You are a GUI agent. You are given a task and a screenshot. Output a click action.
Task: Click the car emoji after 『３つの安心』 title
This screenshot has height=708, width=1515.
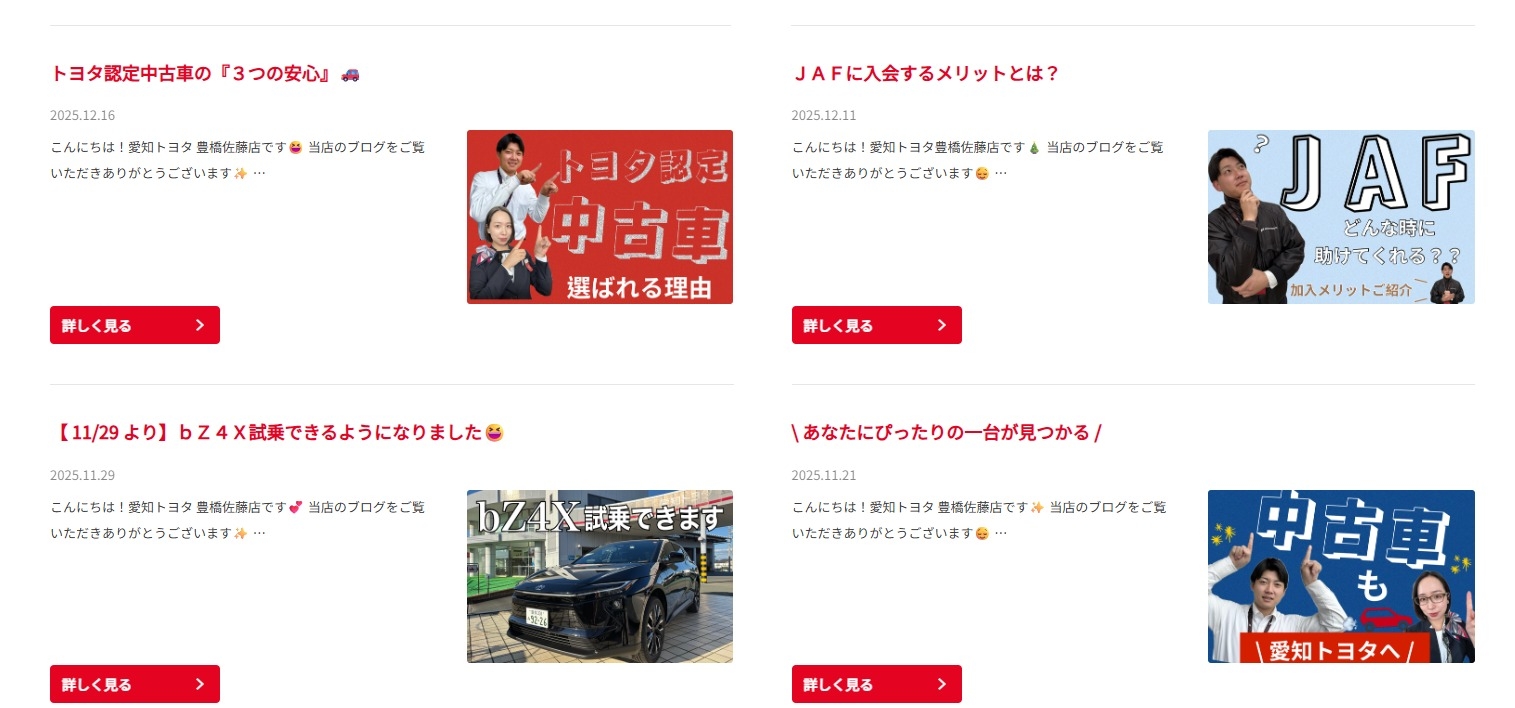coord(350,74)
